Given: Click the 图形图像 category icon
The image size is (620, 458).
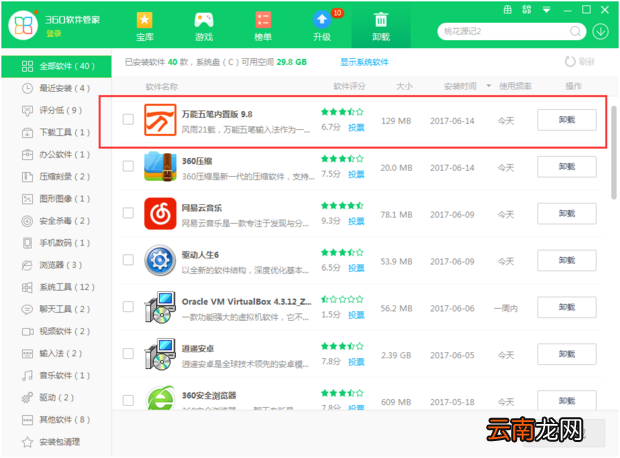Looking at the screenshot, I should 27,199.
